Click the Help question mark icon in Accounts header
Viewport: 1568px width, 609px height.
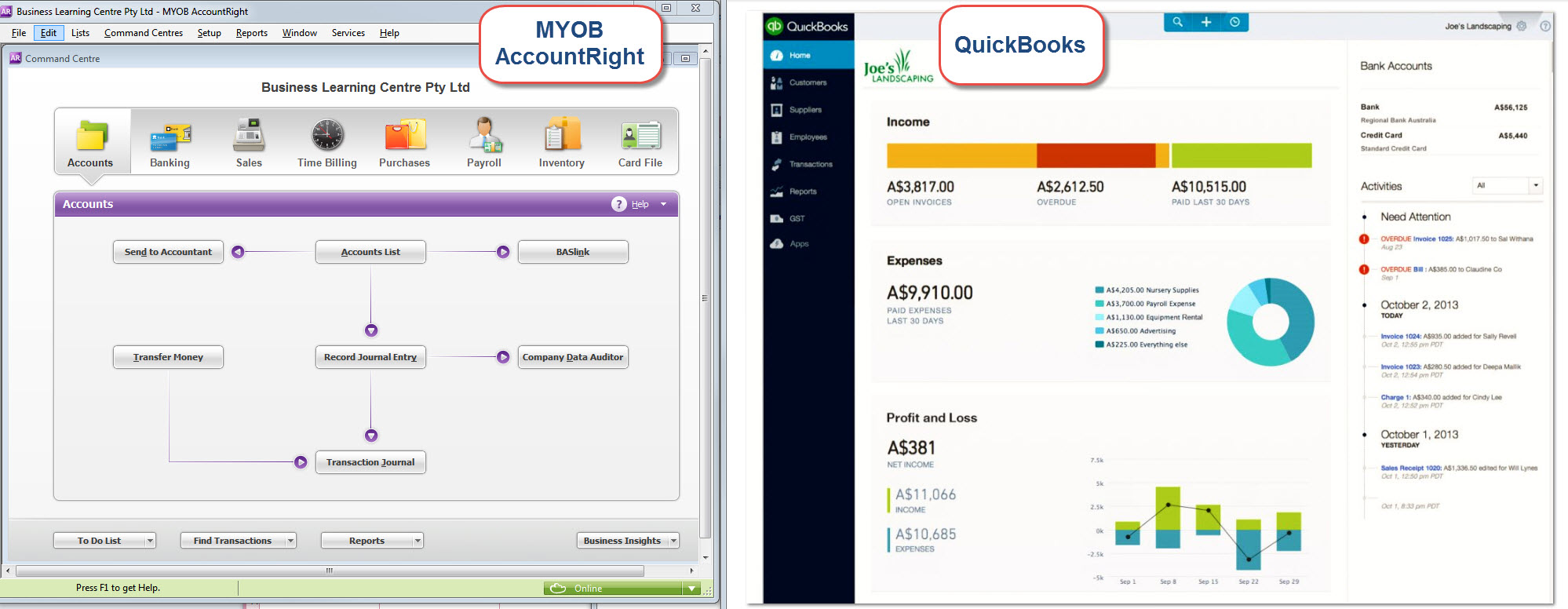pos(619,204)
